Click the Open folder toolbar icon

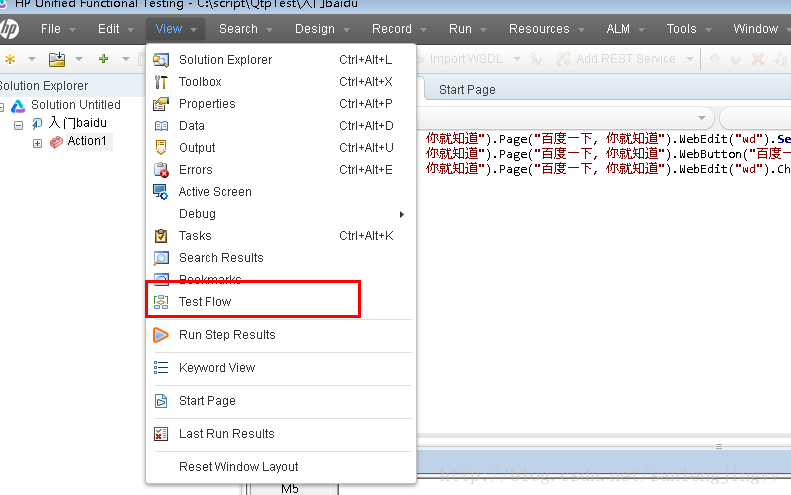[x=57, y=59]
